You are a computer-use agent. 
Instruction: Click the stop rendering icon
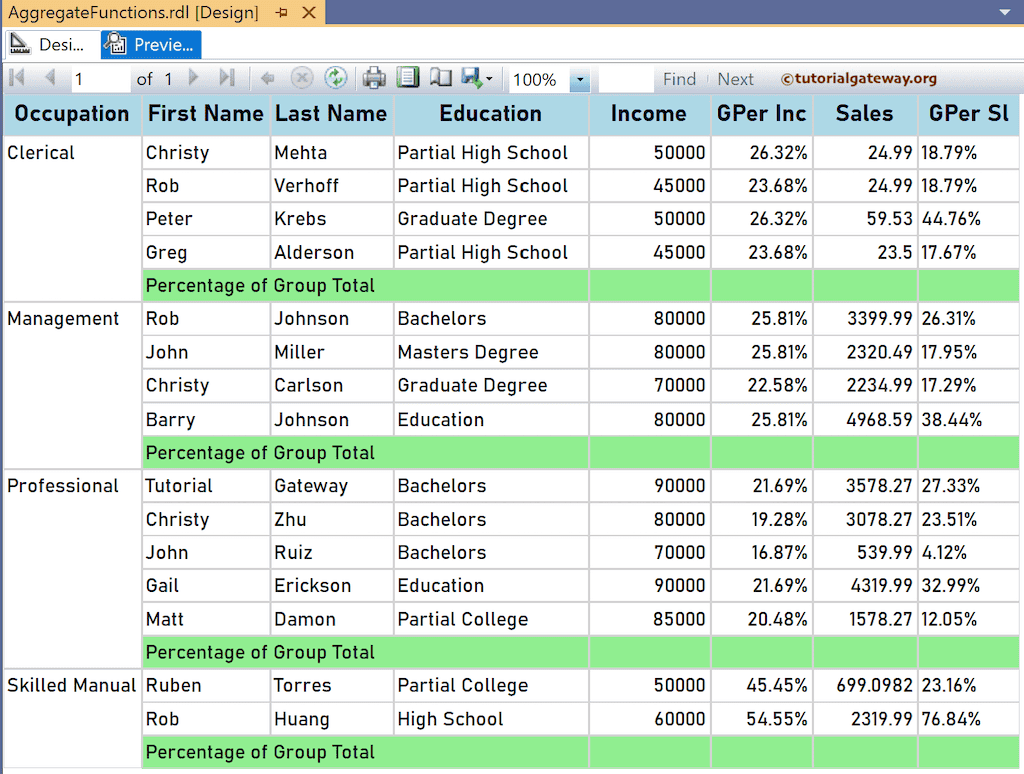[x=301, y=78]
